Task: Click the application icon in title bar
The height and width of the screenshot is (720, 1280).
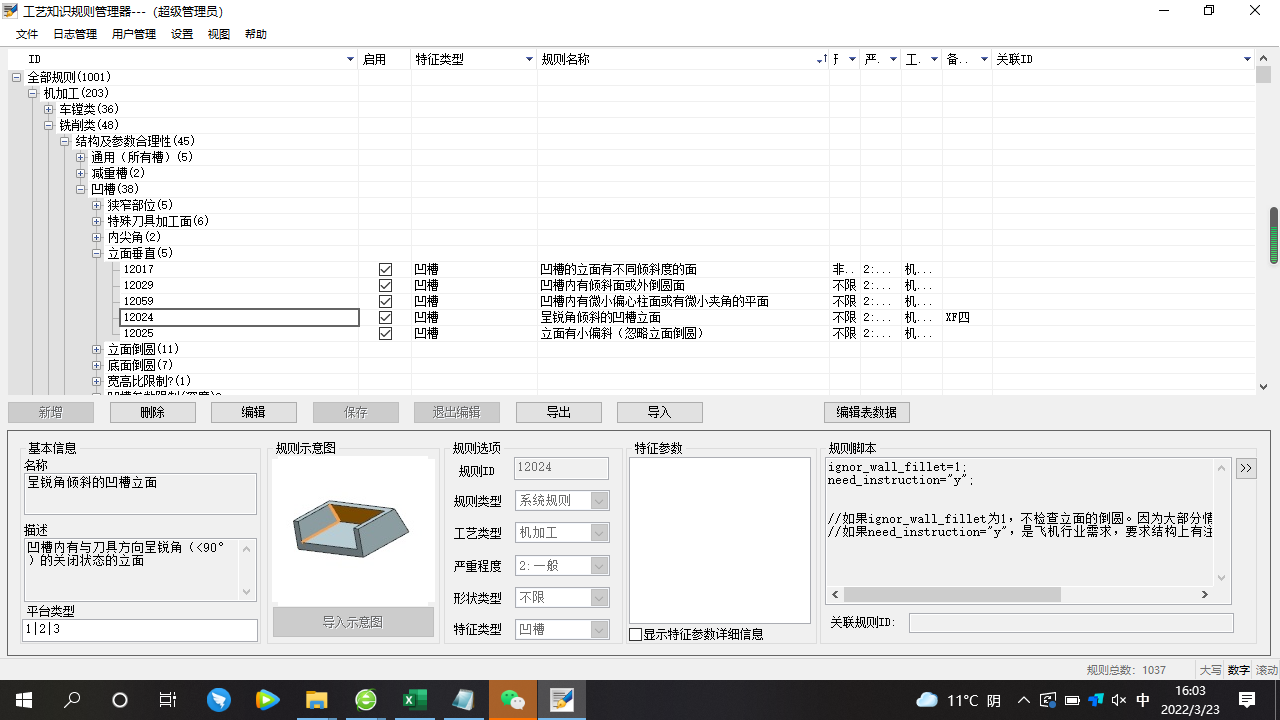Action: pos(12,11)
